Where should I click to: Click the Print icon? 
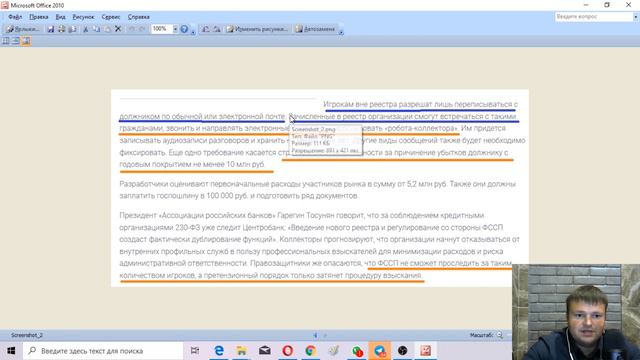click(62, 29)
